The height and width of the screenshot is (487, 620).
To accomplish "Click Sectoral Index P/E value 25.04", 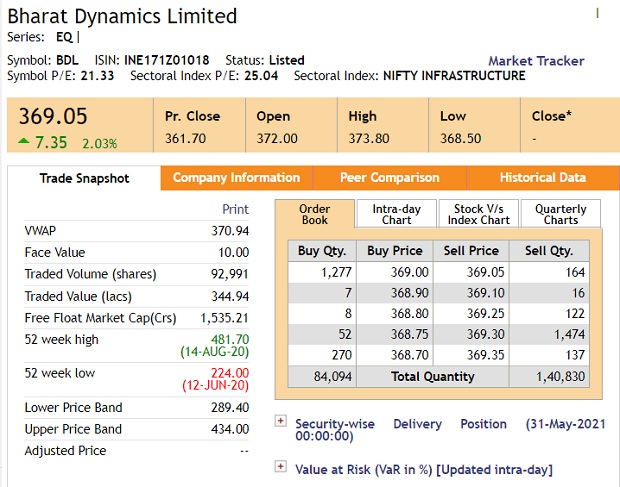I will click(261, 76).
